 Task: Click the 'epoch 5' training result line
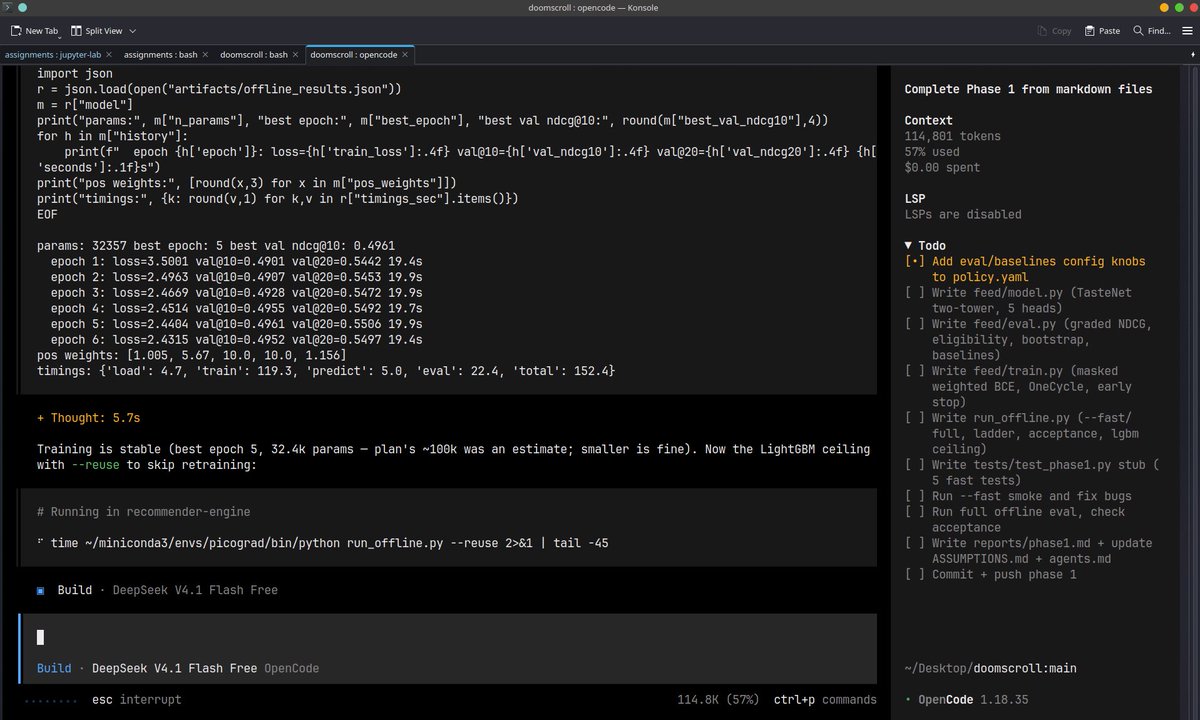click(237, 324)
